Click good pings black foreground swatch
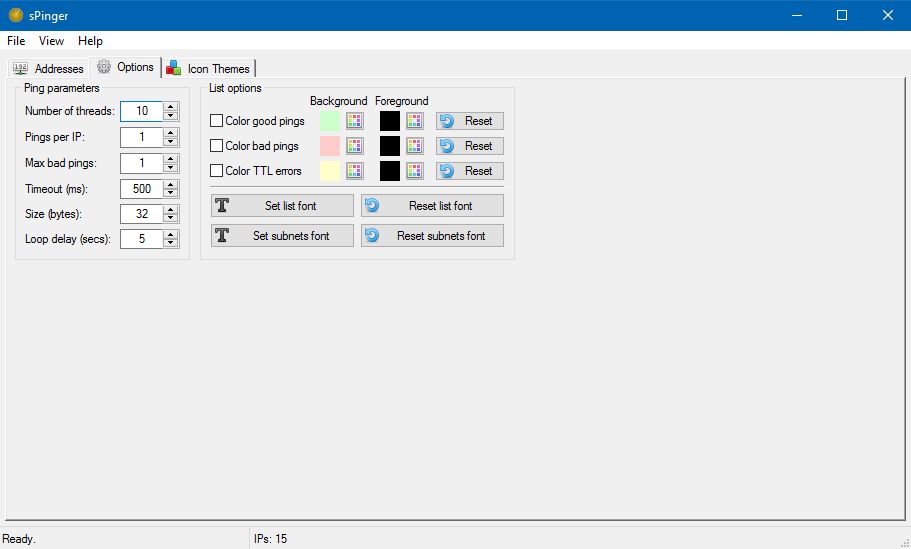The image size is (911, 549). (390, 121)
